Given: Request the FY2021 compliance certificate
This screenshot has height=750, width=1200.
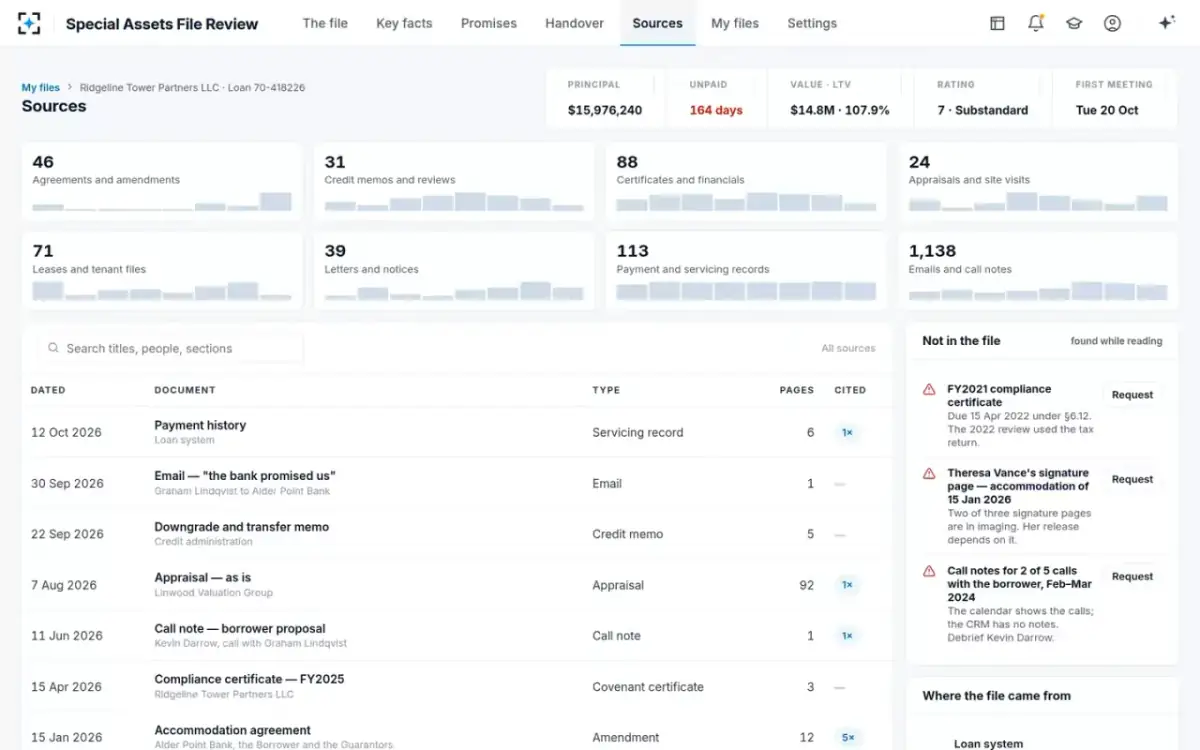Looking at the screenshot, I should [x=1132, y=395].
